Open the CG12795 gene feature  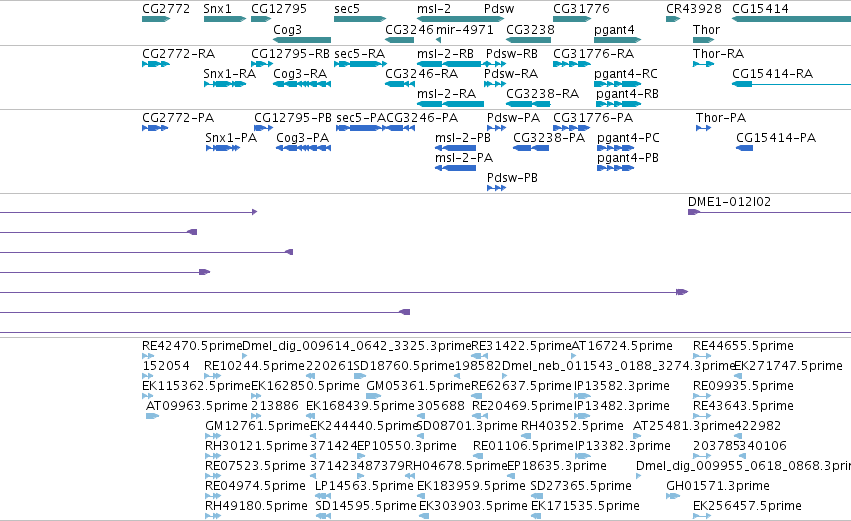pos(261,19)
